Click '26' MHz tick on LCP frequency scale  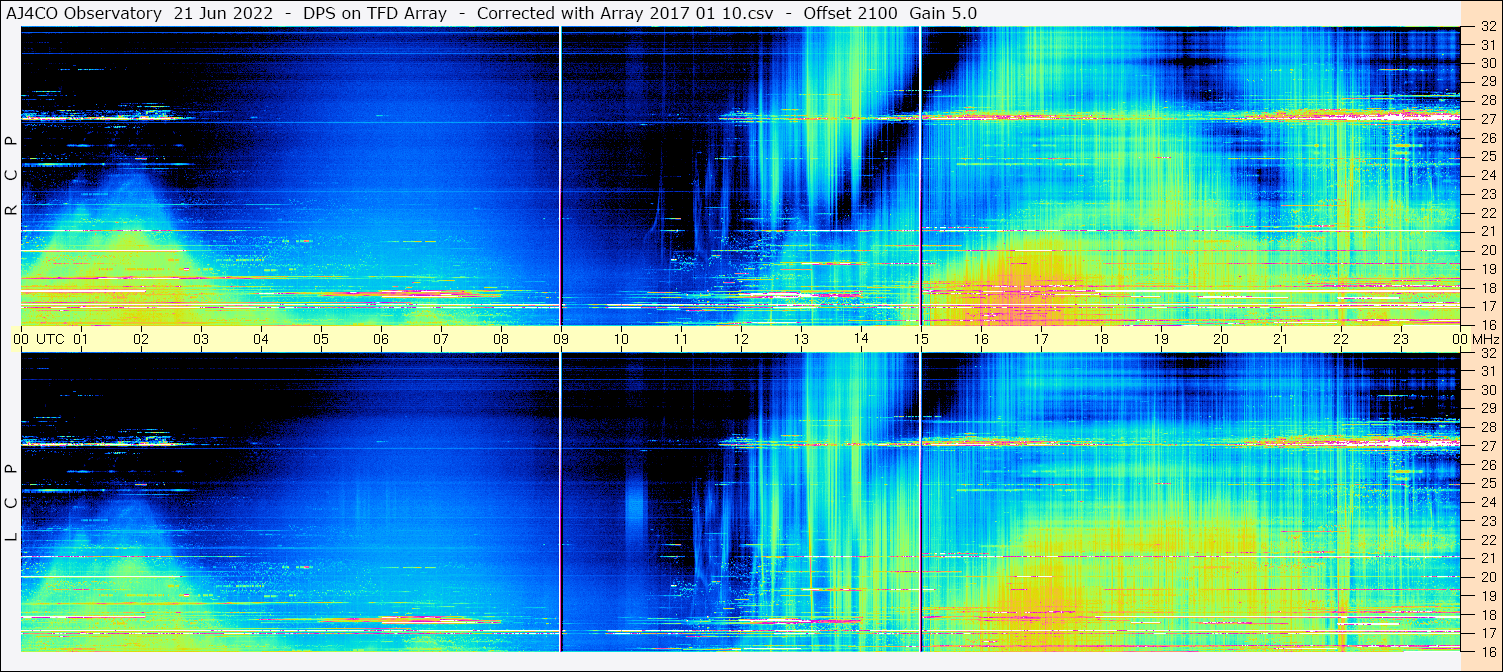[1487, 465]
